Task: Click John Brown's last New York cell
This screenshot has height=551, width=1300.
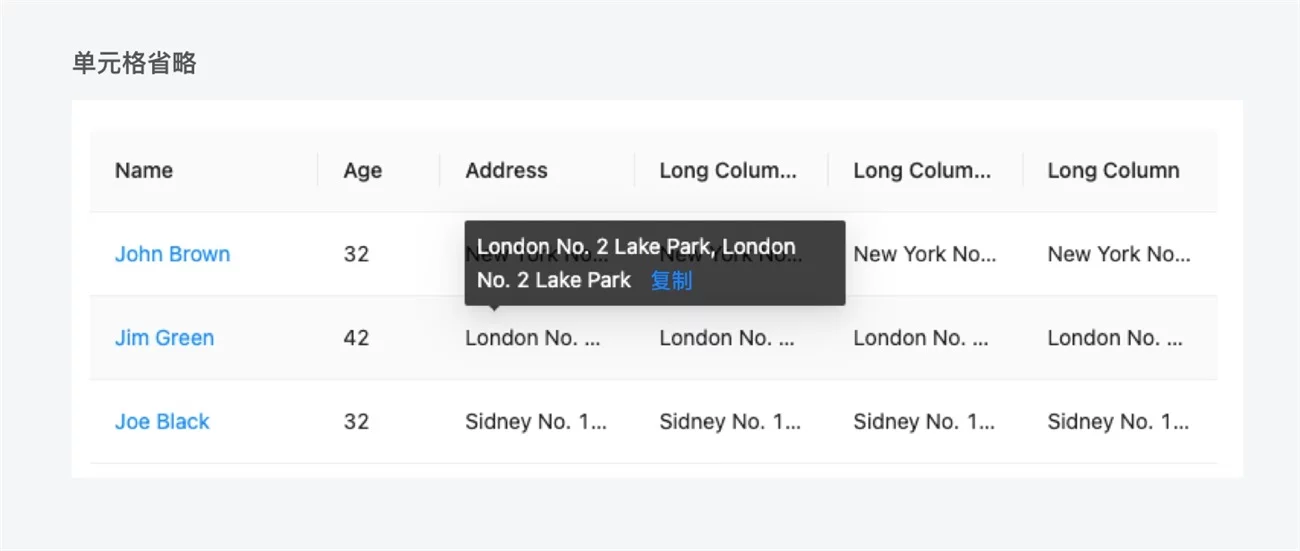Action: 1119,254
